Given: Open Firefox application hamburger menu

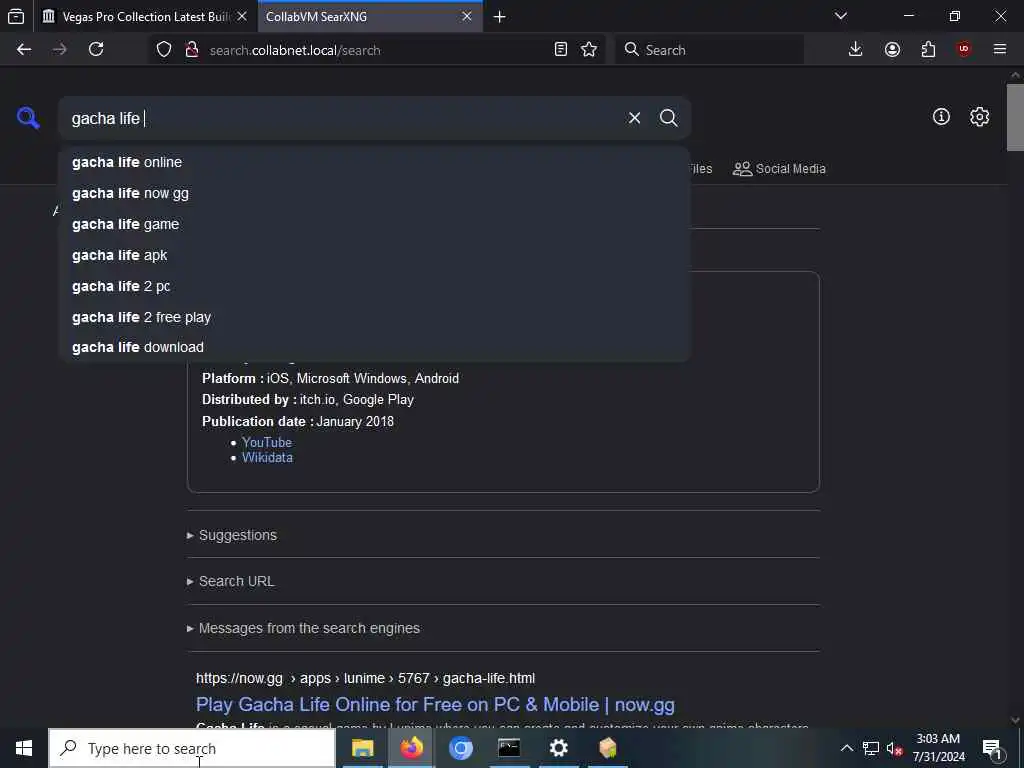Looking at the screenshot, I should (999, 50).
